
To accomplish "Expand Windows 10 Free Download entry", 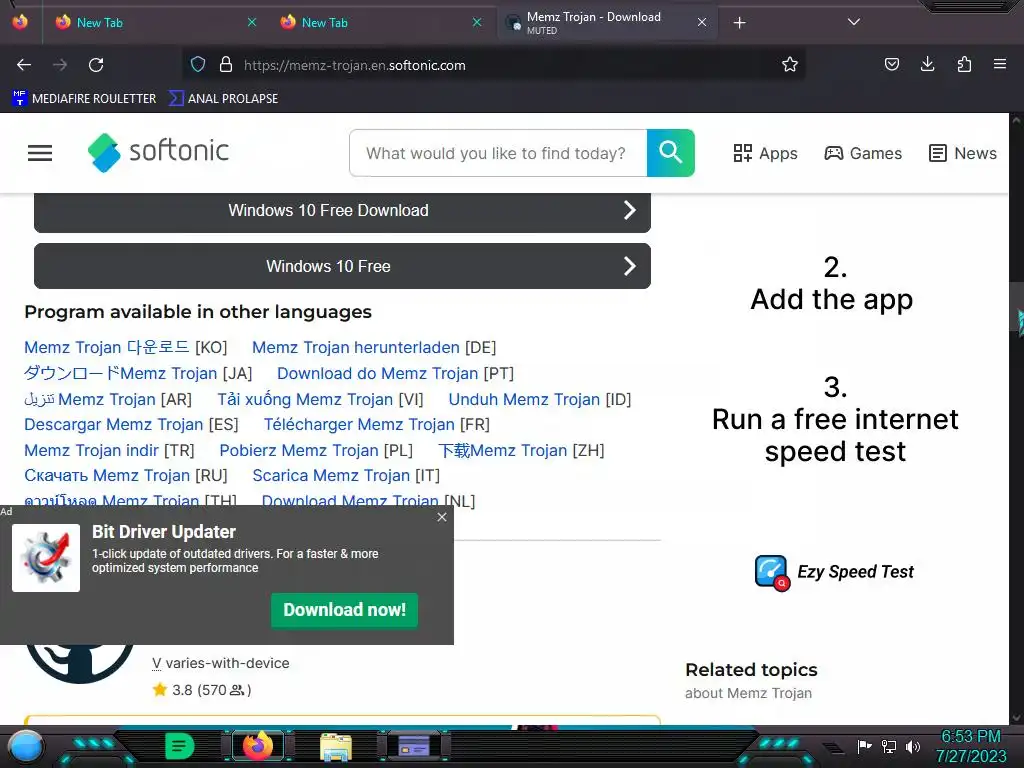I will point(342,210).
